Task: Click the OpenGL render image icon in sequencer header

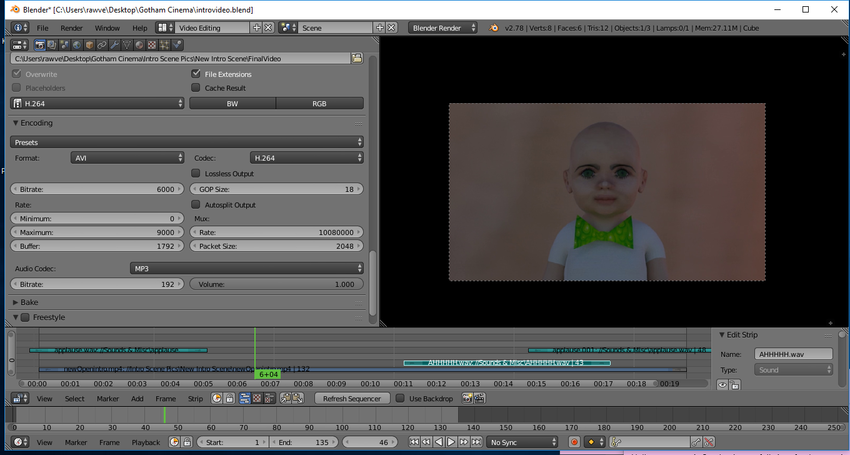Action: (467, 398)
